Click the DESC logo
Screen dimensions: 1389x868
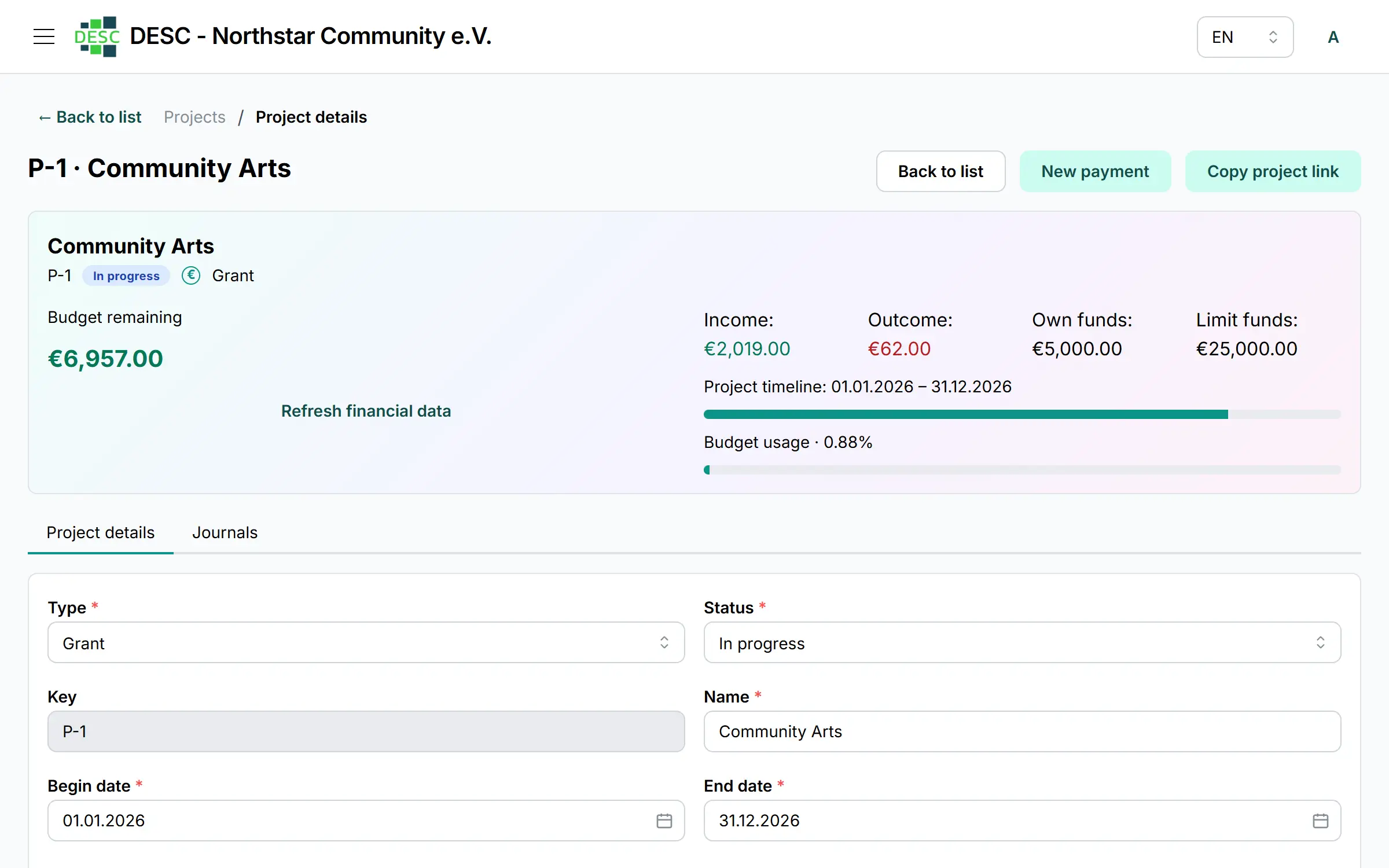97,36
